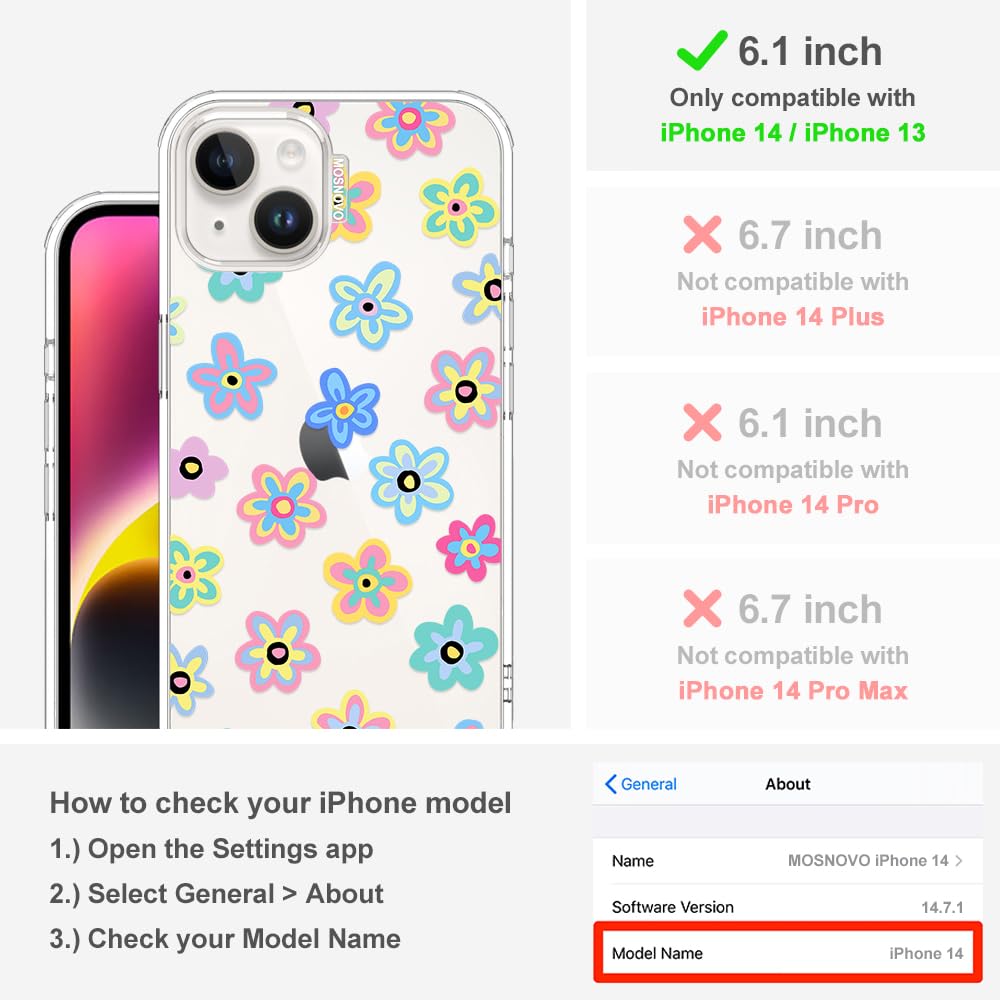Click the upper camera lens

[x=224, y=160]
